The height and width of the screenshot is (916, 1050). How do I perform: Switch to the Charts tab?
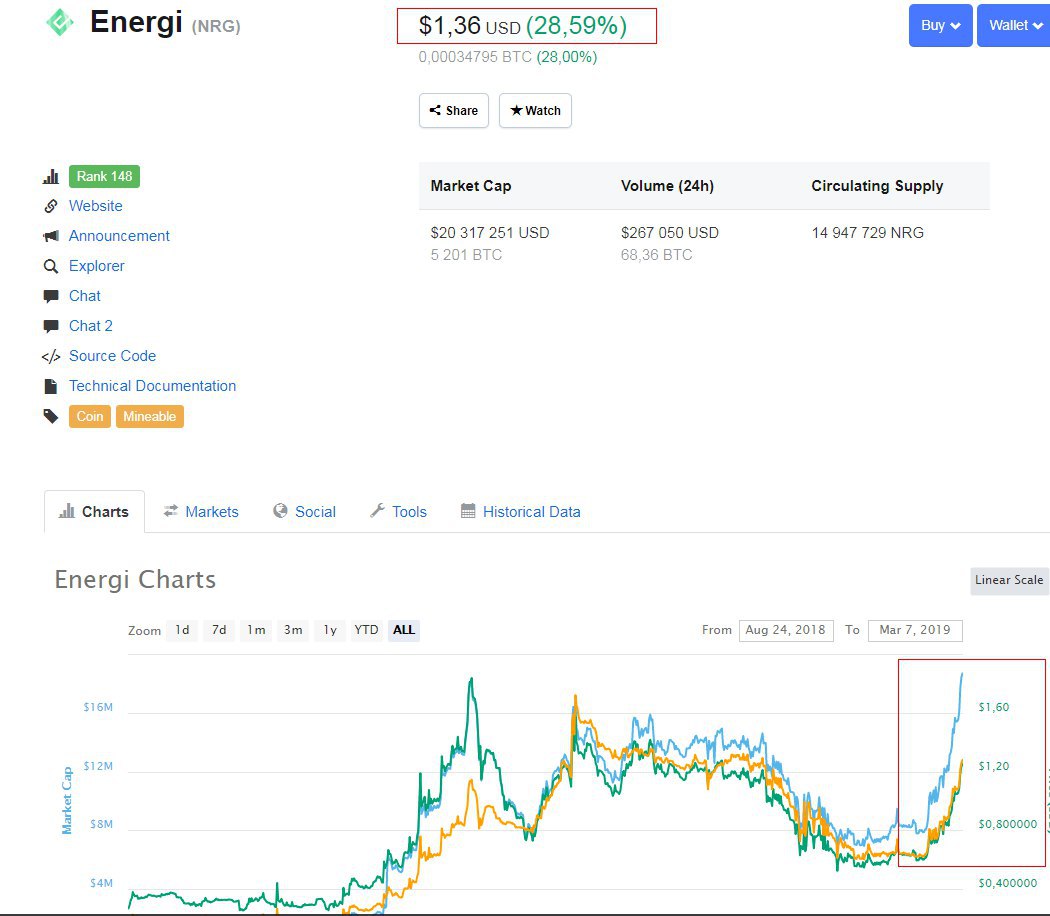tap(94, 512)
